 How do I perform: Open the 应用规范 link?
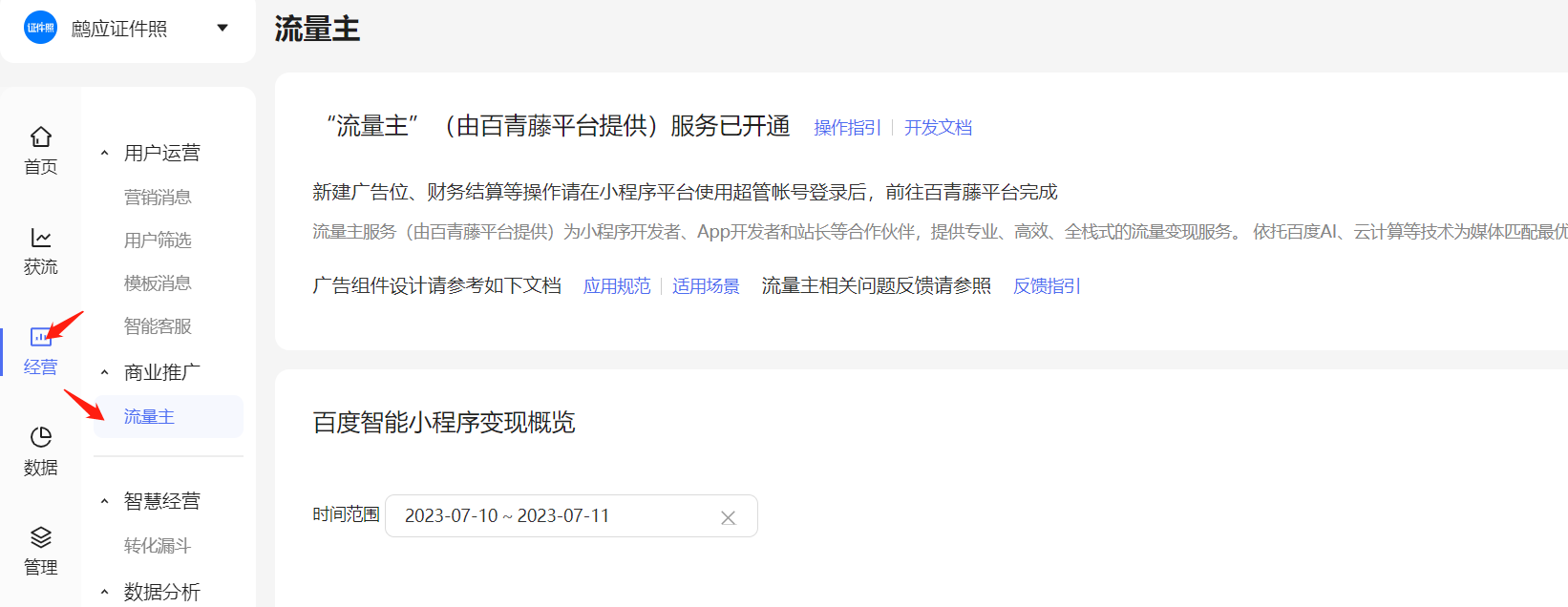click(x=617, y=285)
